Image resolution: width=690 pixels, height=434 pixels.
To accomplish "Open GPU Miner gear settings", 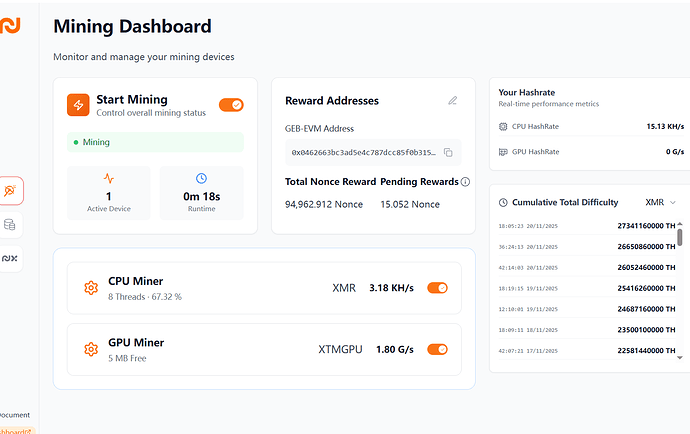I will click(91, 349).
